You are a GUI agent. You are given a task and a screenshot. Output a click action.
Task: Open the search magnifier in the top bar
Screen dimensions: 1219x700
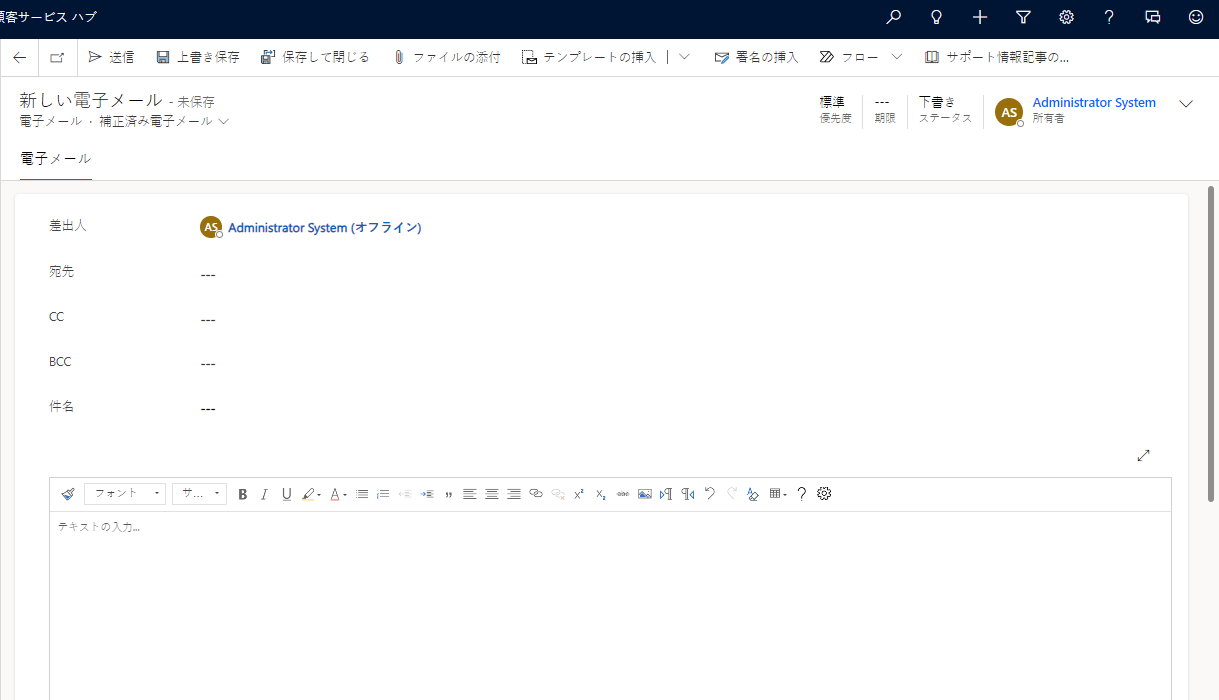pos(894,17)
